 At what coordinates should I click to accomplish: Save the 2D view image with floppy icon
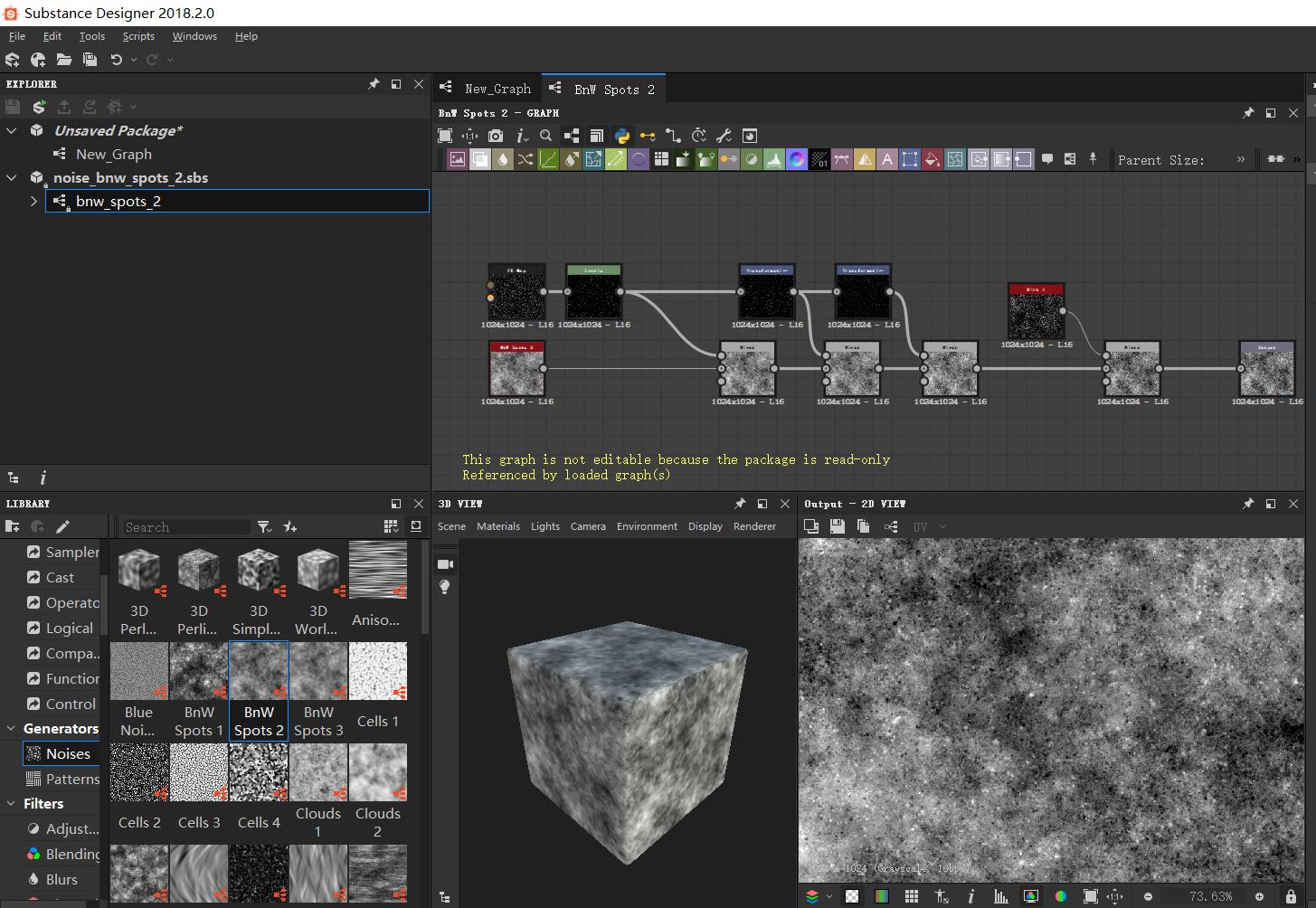(838, 526)
